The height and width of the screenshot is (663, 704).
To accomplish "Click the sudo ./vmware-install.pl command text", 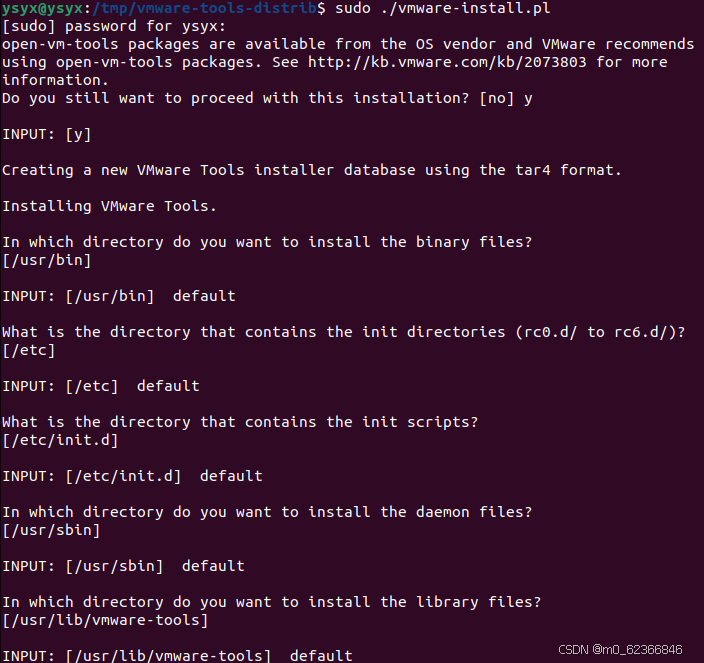I will point(443,8).
